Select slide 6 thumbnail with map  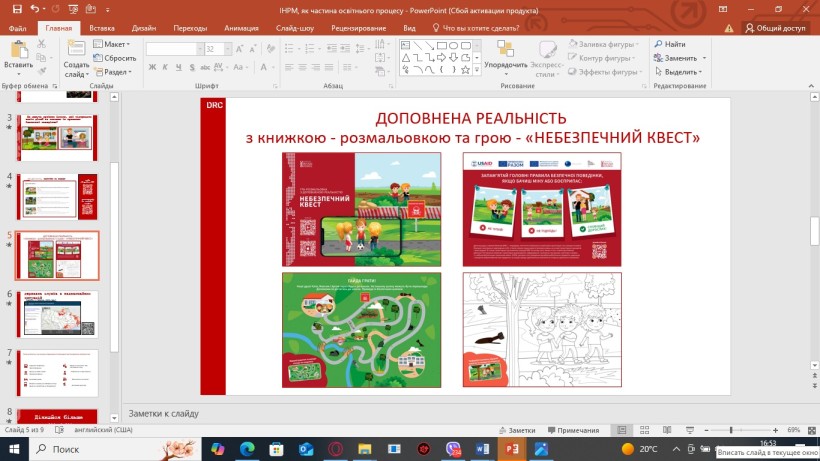point(57,314)
